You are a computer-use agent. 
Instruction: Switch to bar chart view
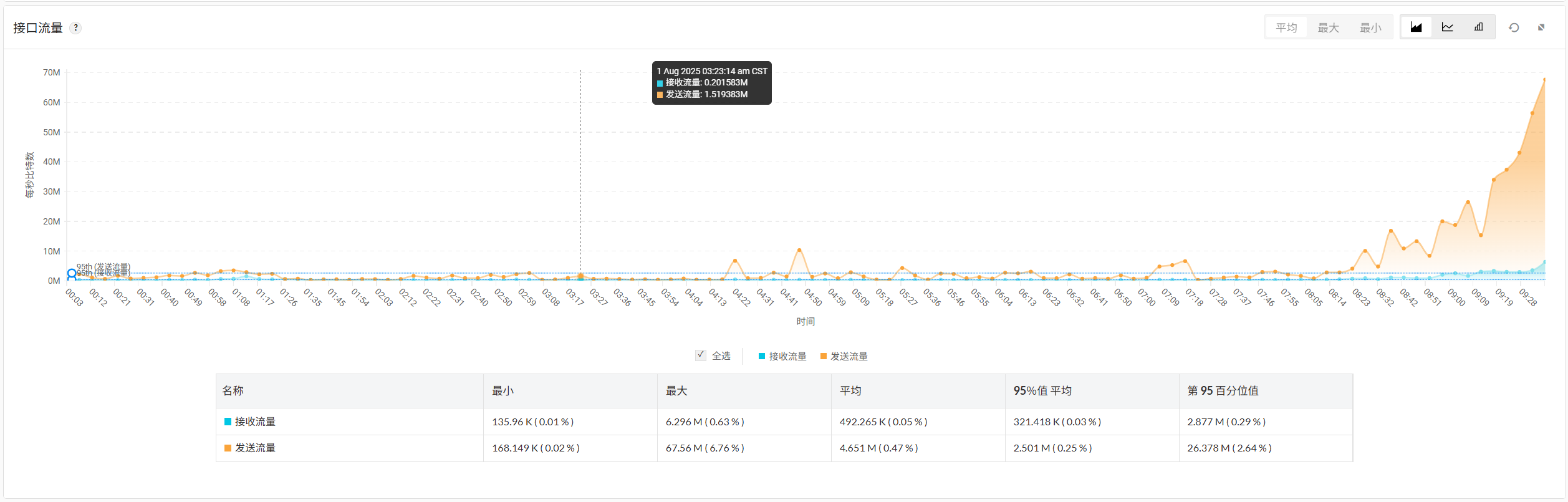coord(1478,27)
